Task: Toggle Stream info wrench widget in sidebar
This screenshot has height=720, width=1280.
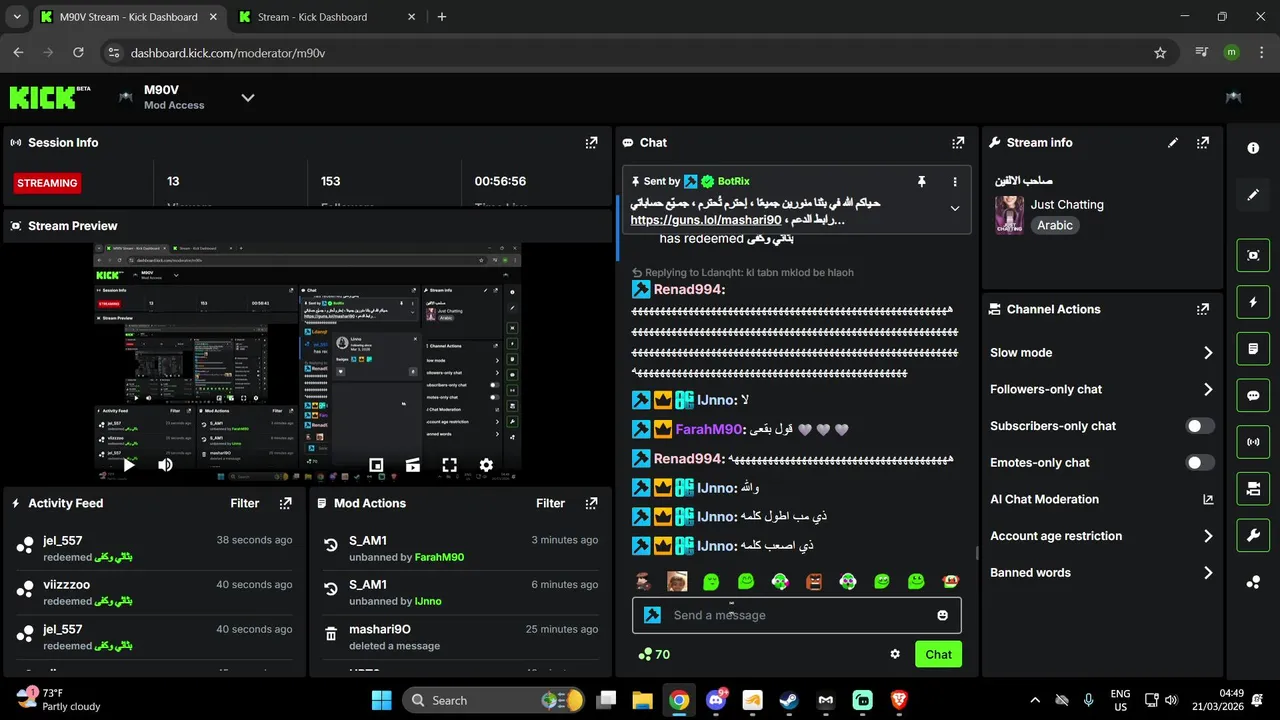Action: point(1253,536)
